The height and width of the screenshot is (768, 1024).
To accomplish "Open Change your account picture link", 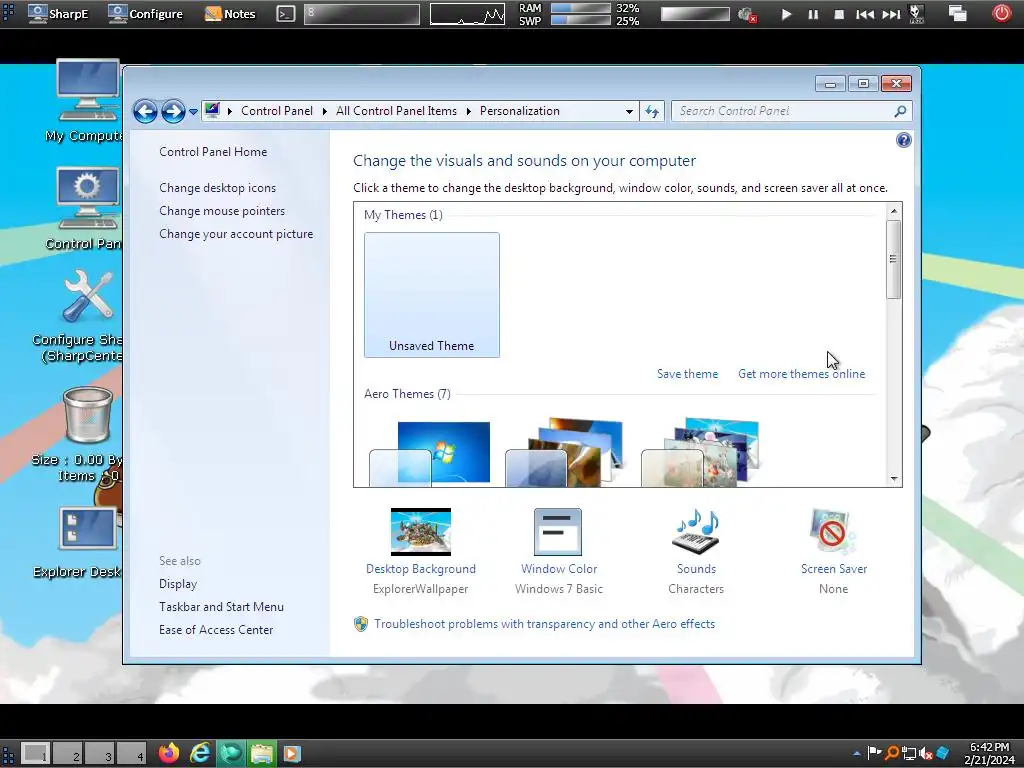I will click(x=236, y=234).
